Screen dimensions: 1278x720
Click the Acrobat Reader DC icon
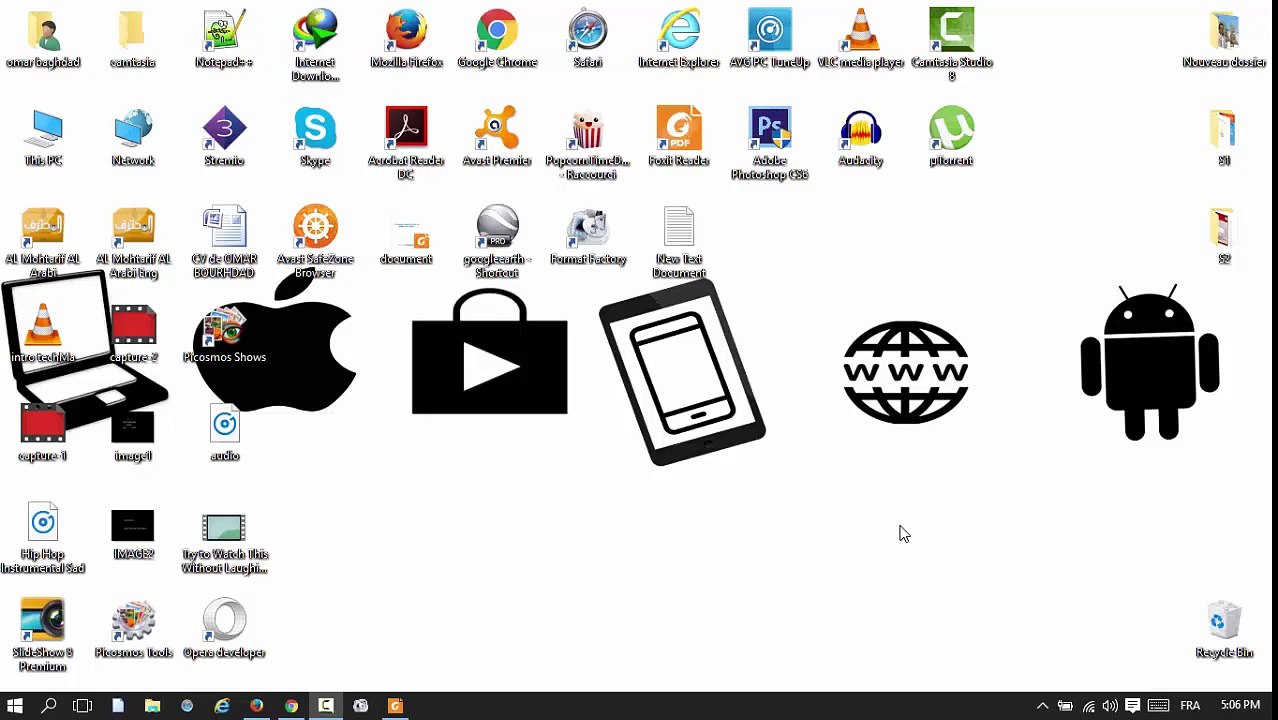[x=406, y=130]
